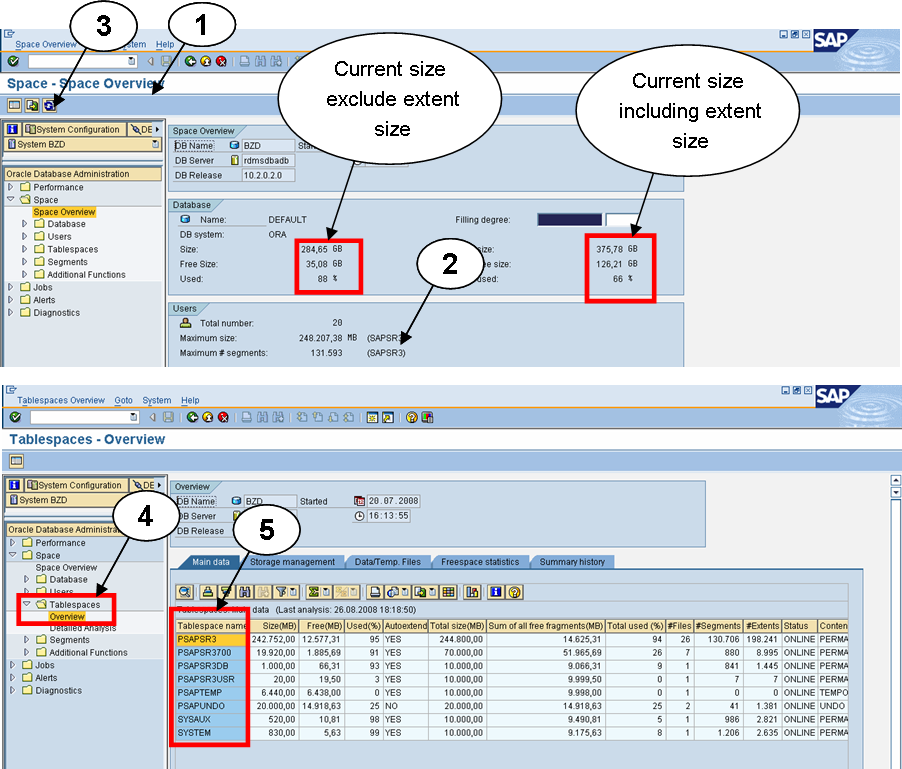The height and width of the screenshot is (769, 902).
Task: Click blue info icon in table toolbar
Action: pyautogui.click(x=496, y=592)
